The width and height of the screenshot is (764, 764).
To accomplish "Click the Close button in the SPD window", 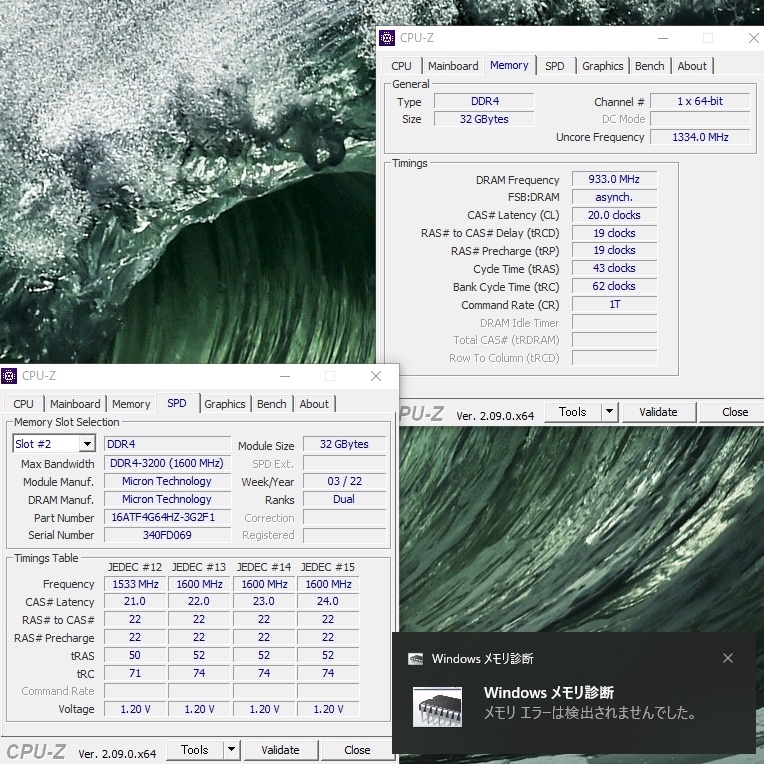I will [357, 750].
